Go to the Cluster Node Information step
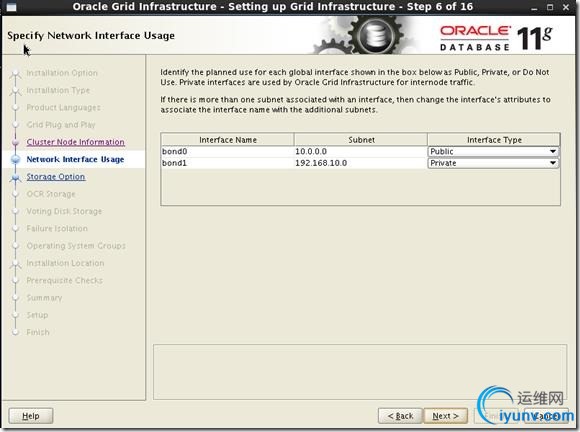The image size is (580, 432). click(x=75, y=142)
